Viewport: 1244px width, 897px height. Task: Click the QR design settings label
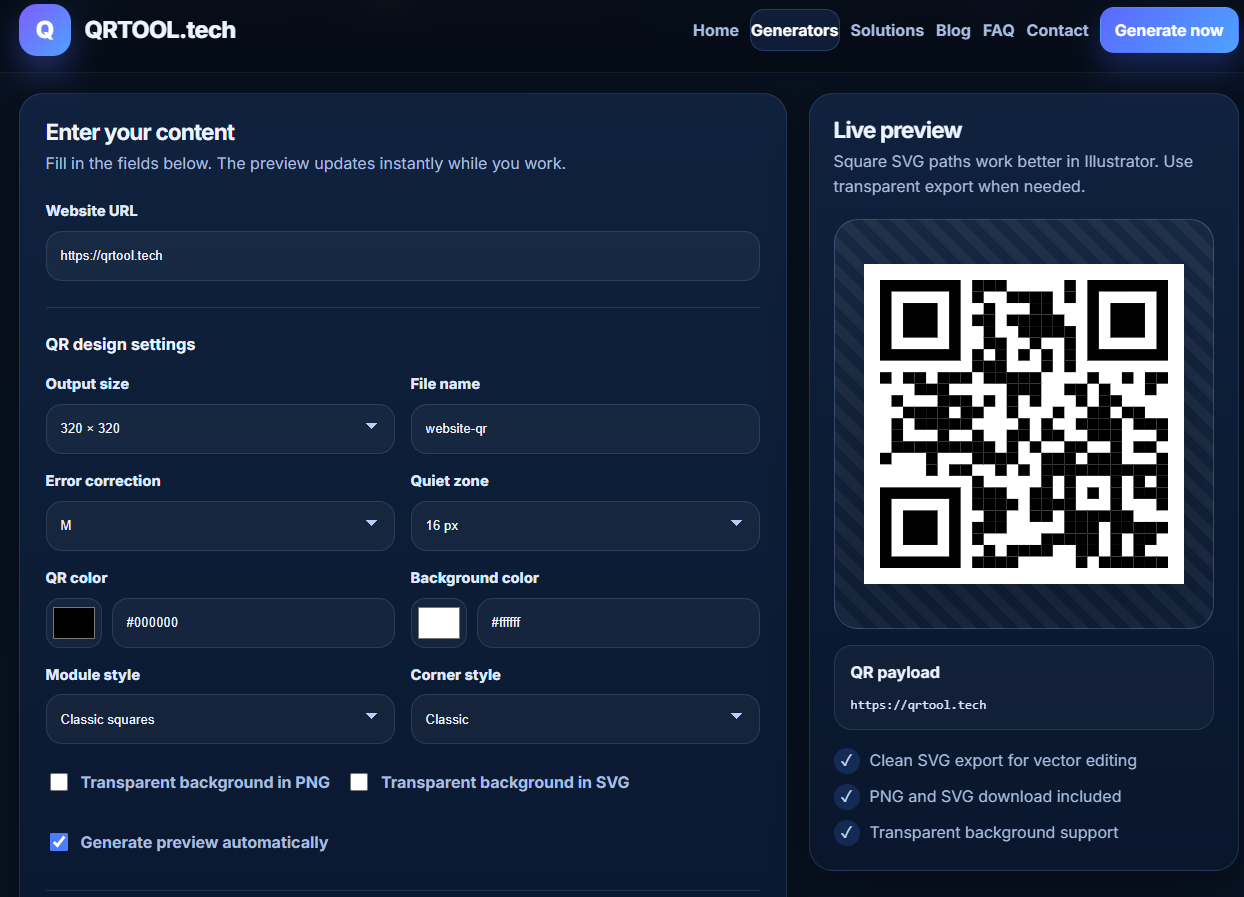(120, 344)
